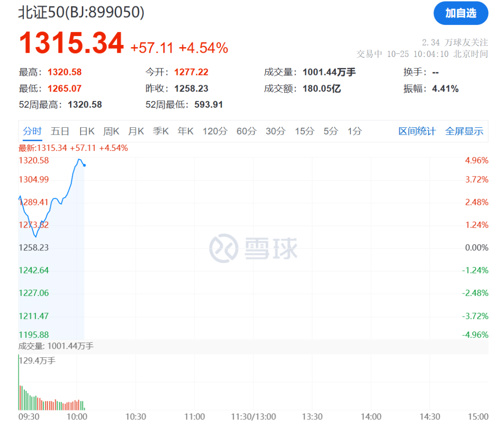This screenshot has width=500, height=425.
Task: Click the 最新 chart header line
Action: (x=73, y=148)
